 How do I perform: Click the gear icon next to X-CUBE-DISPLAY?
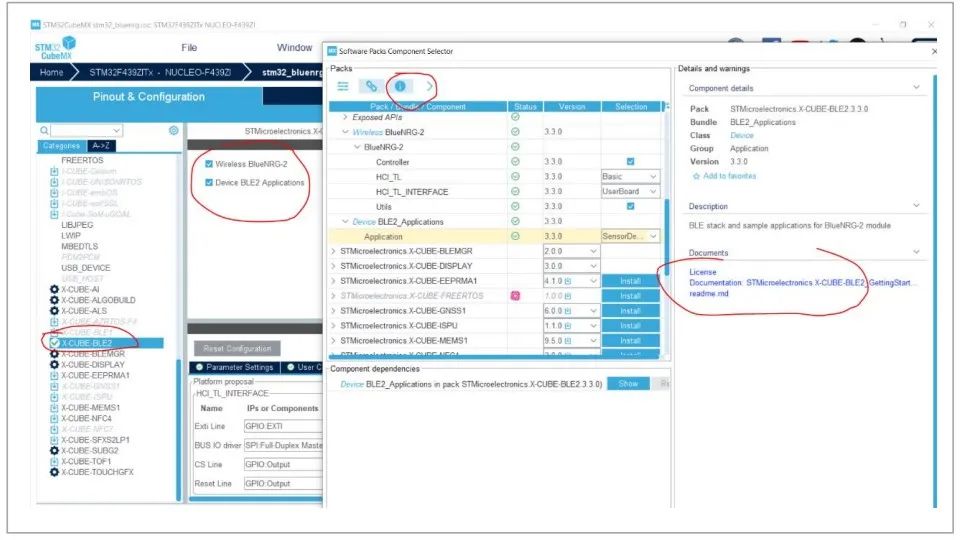(x=54, y=364)
